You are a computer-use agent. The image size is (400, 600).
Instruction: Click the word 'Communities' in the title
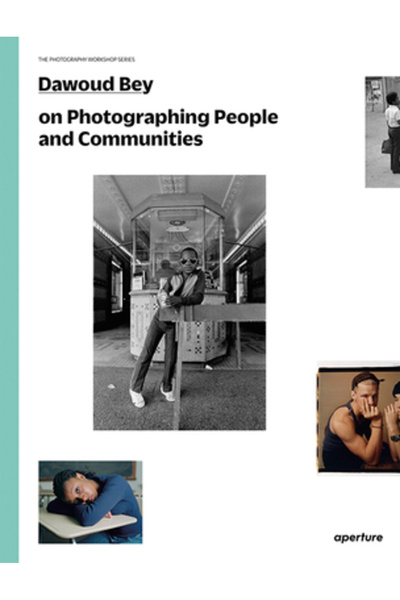click(x=140, y=139)
